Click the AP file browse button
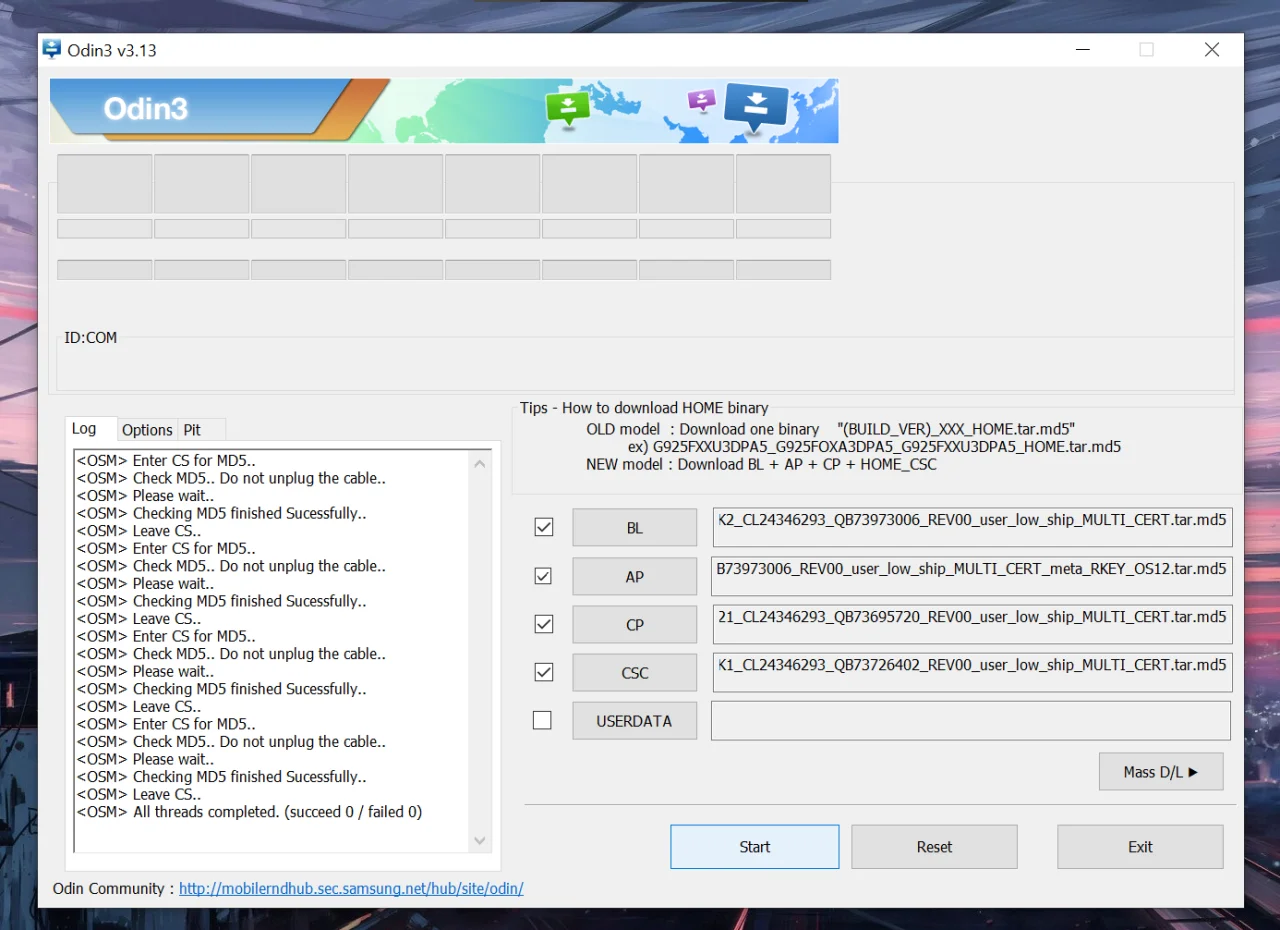 coord(634,576)
